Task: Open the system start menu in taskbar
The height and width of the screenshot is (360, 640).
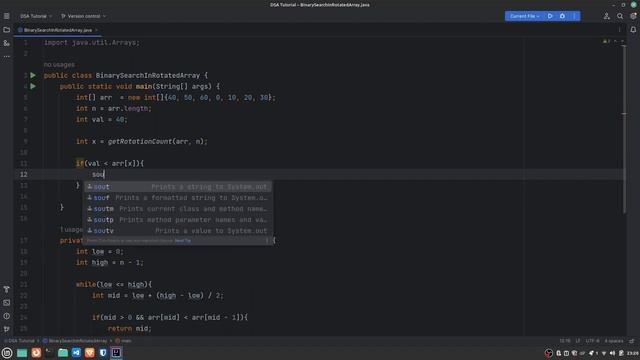Action: point(7,353)
